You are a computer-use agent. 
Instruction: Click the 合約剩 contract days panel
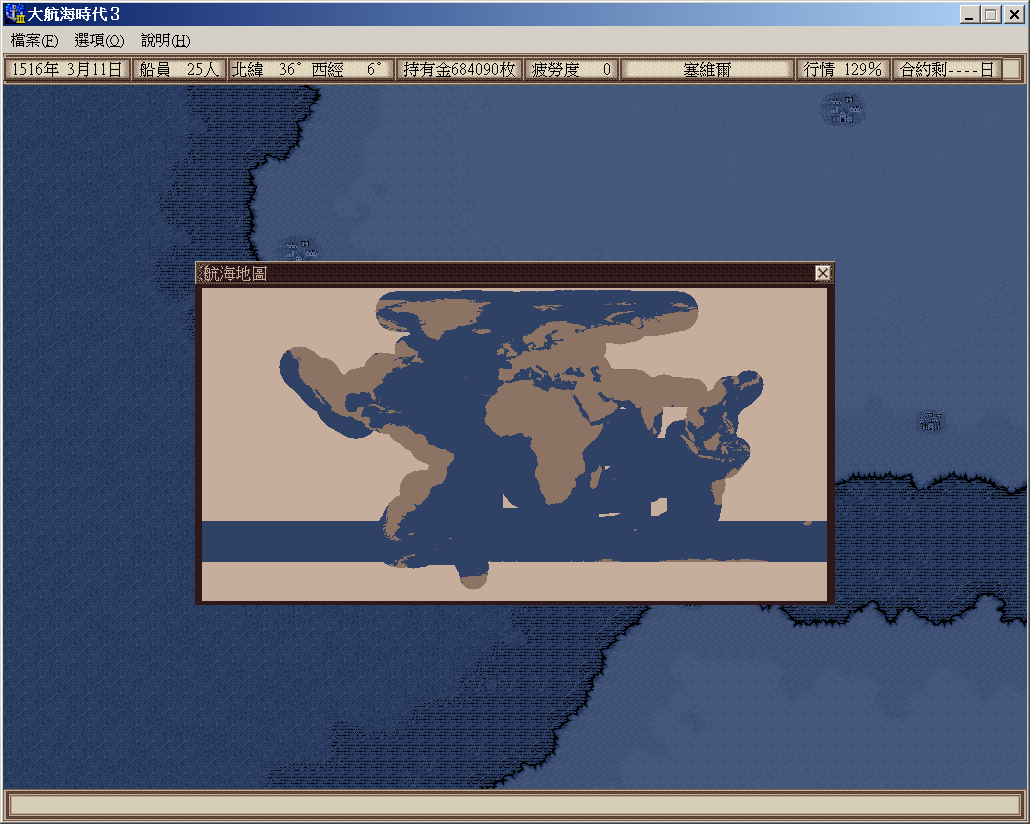tap(946, 70)
